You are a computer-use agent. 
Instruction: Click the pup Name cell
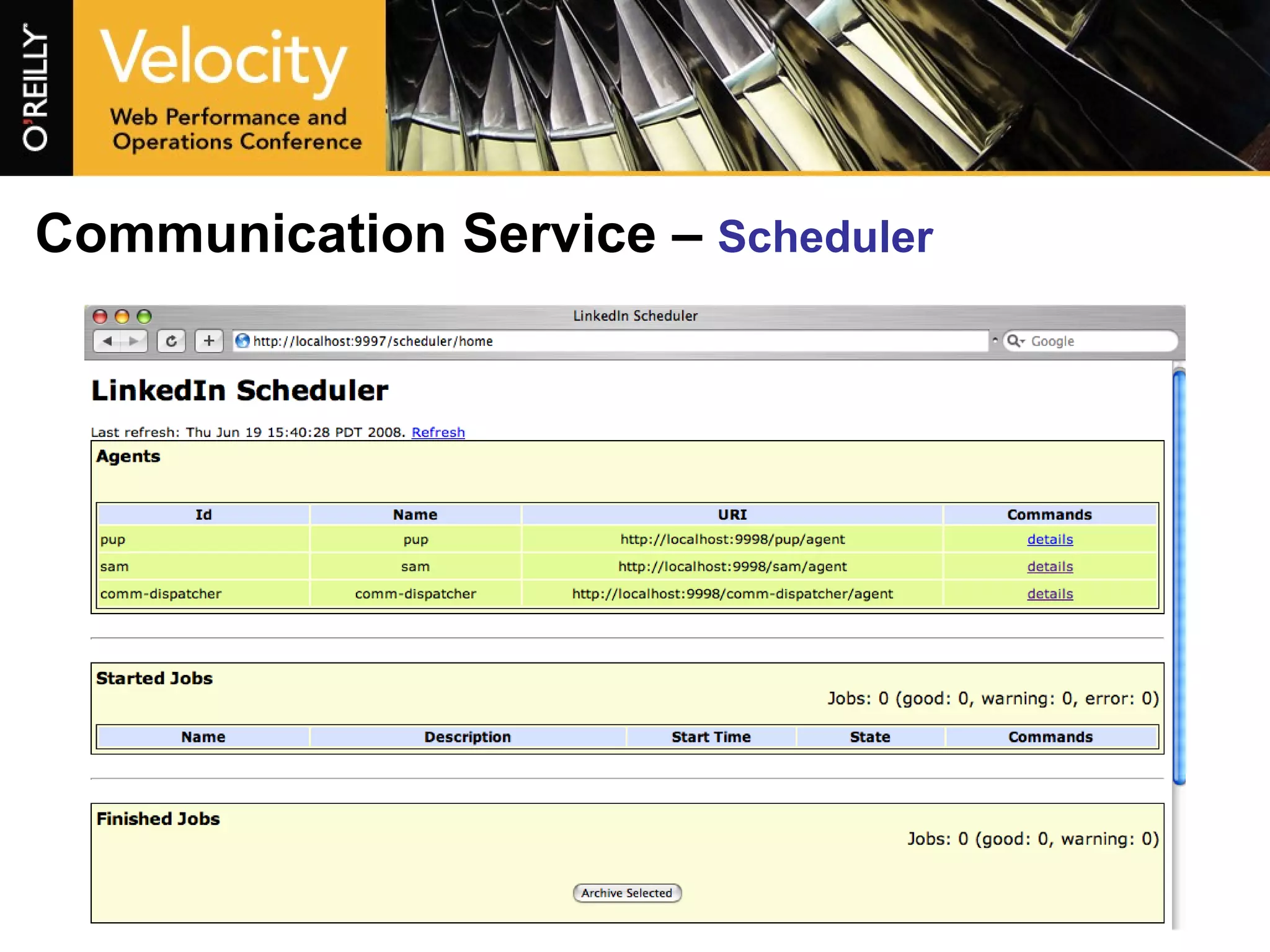[x=415, y=539]
